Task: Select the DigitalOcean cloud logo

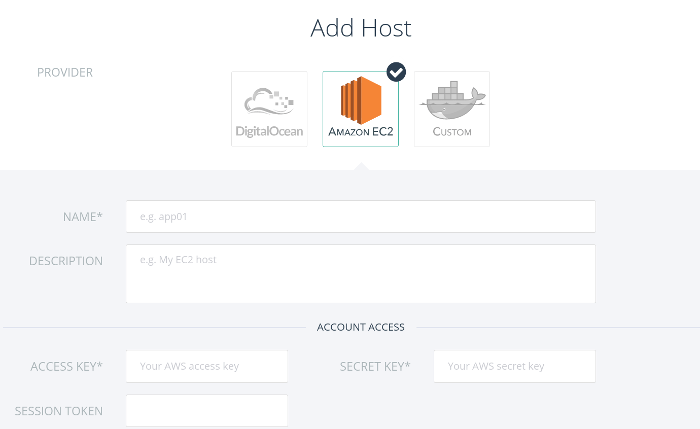Action: tap(269, 101)
